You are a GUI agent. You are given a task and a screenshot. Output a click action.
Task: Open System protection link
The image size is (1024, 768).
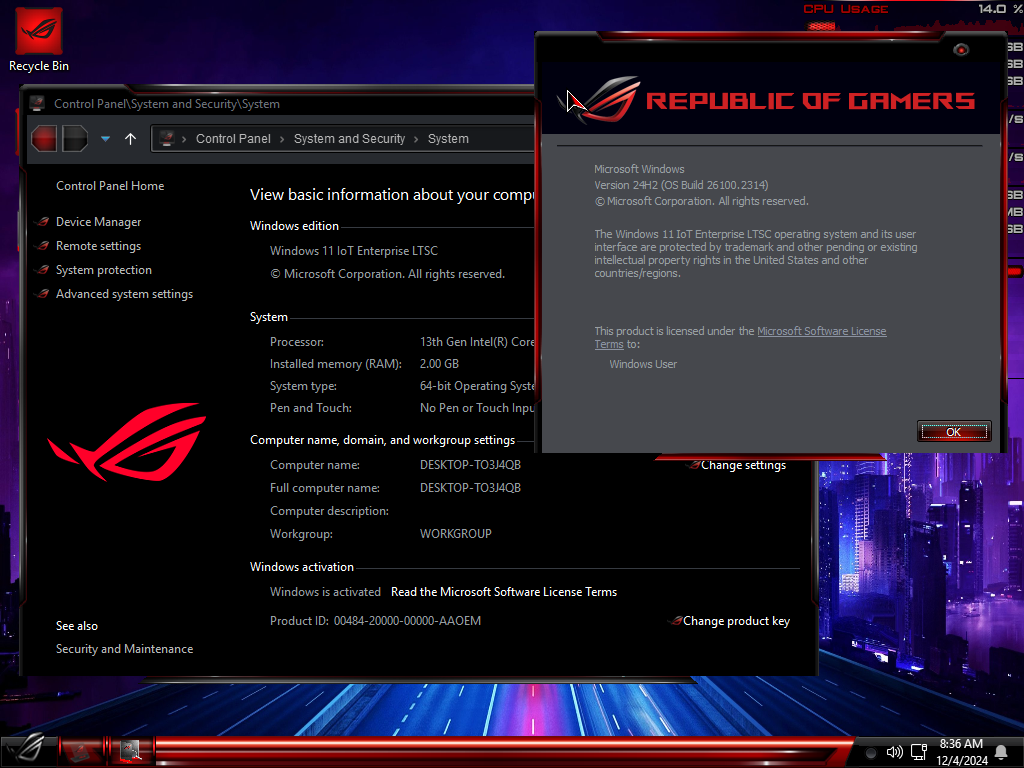click(104, 270)
